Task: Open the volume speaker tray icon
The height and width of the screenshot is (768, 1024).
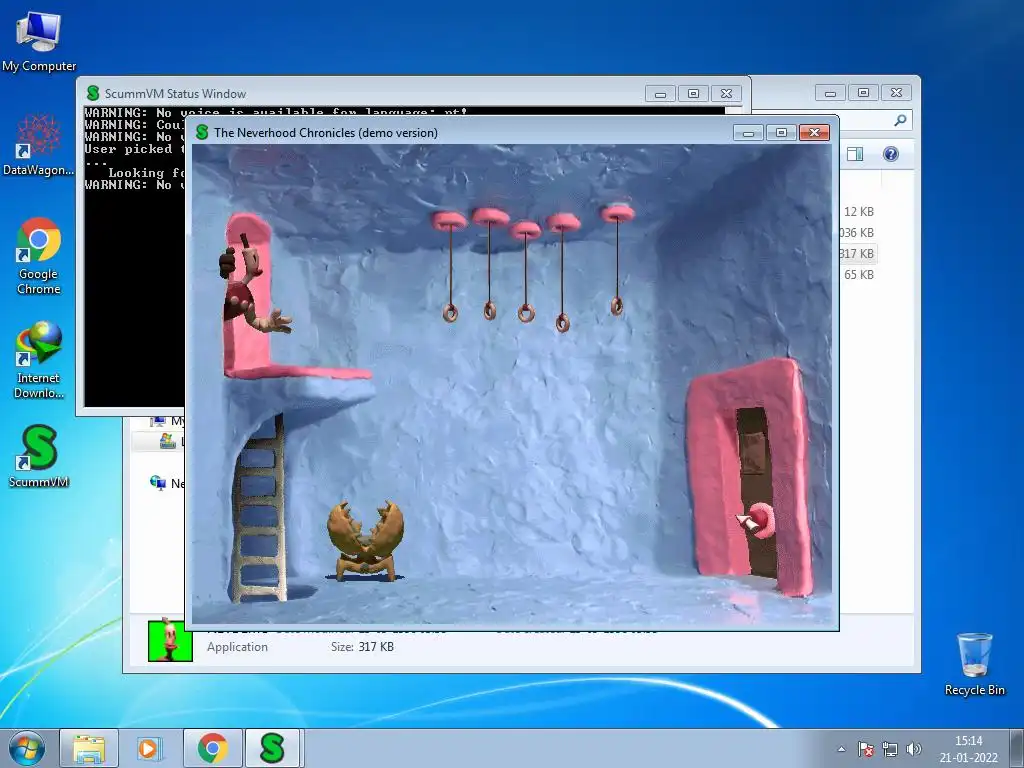Action: coord(914,749)
